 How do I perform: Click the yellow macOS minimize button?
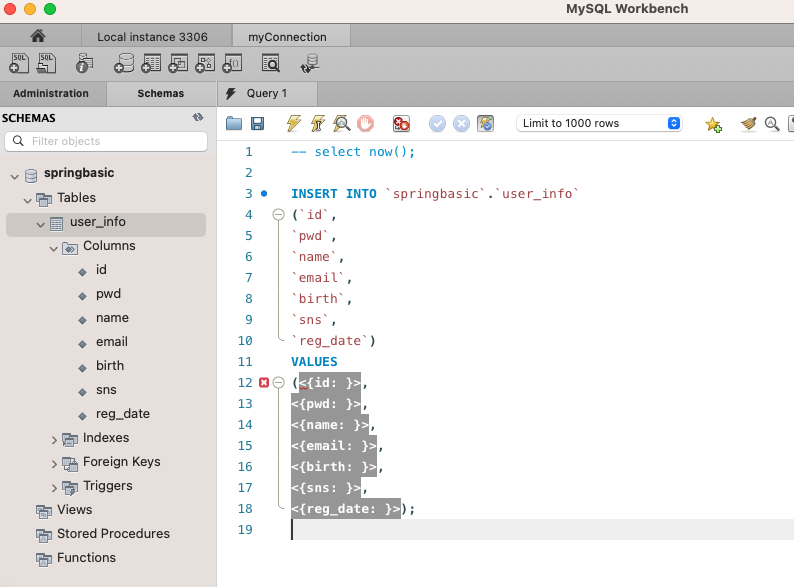point(30,9)
